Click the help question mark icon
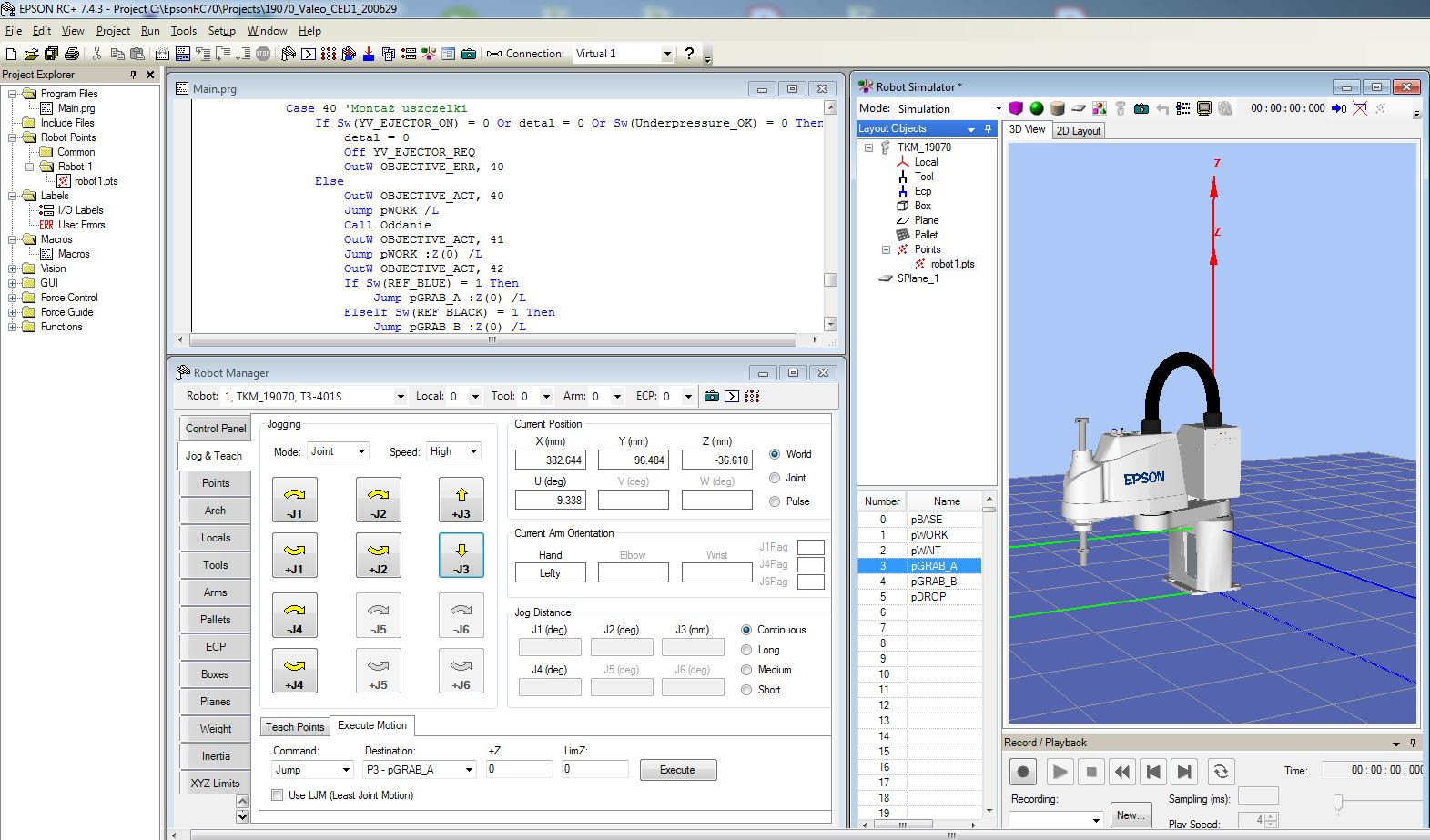This screenshot has height=840, width=1430. pos(689,54)
